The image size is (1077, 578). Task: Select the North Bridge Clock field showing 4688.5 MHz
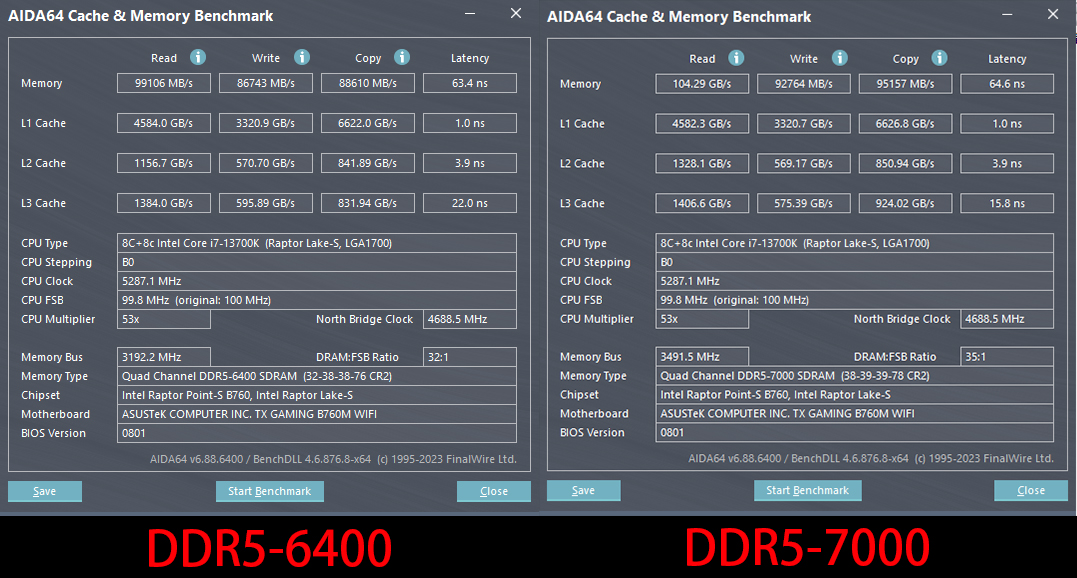[470, 319]
